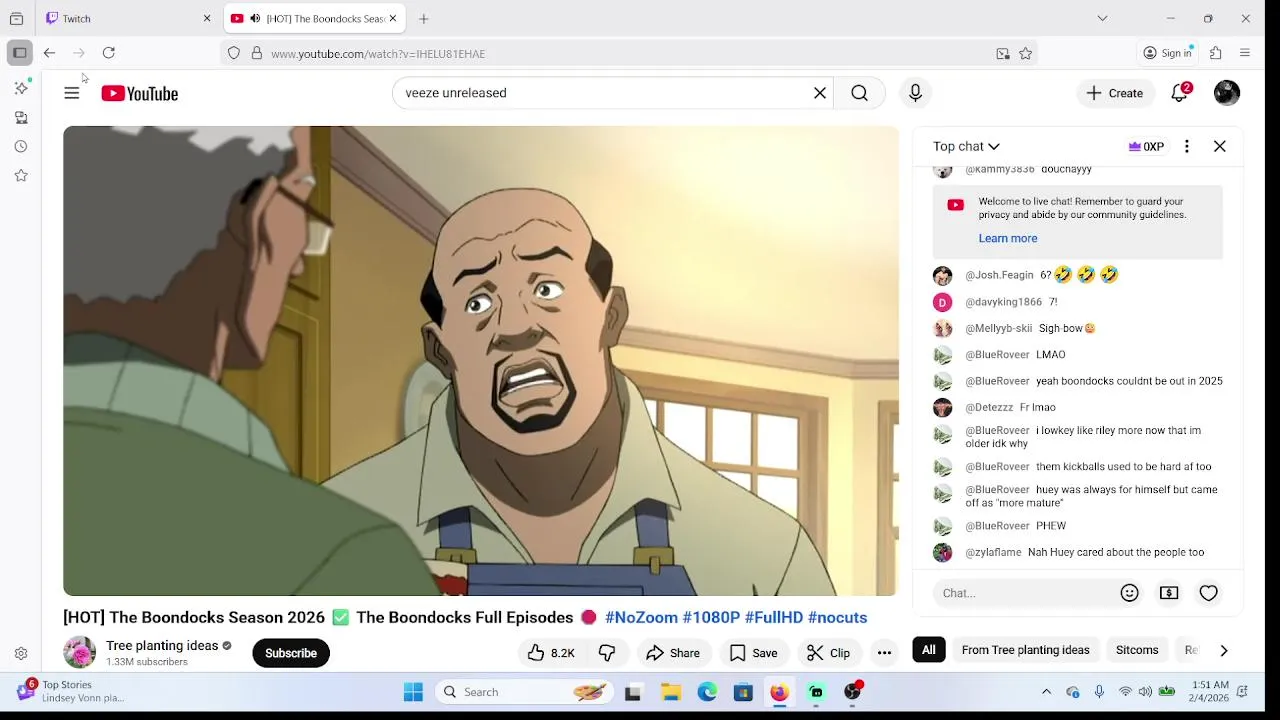Select the Boondocks YouTube tab
The height and width of the screenshot is (720, 1280).
click(313, 19)
